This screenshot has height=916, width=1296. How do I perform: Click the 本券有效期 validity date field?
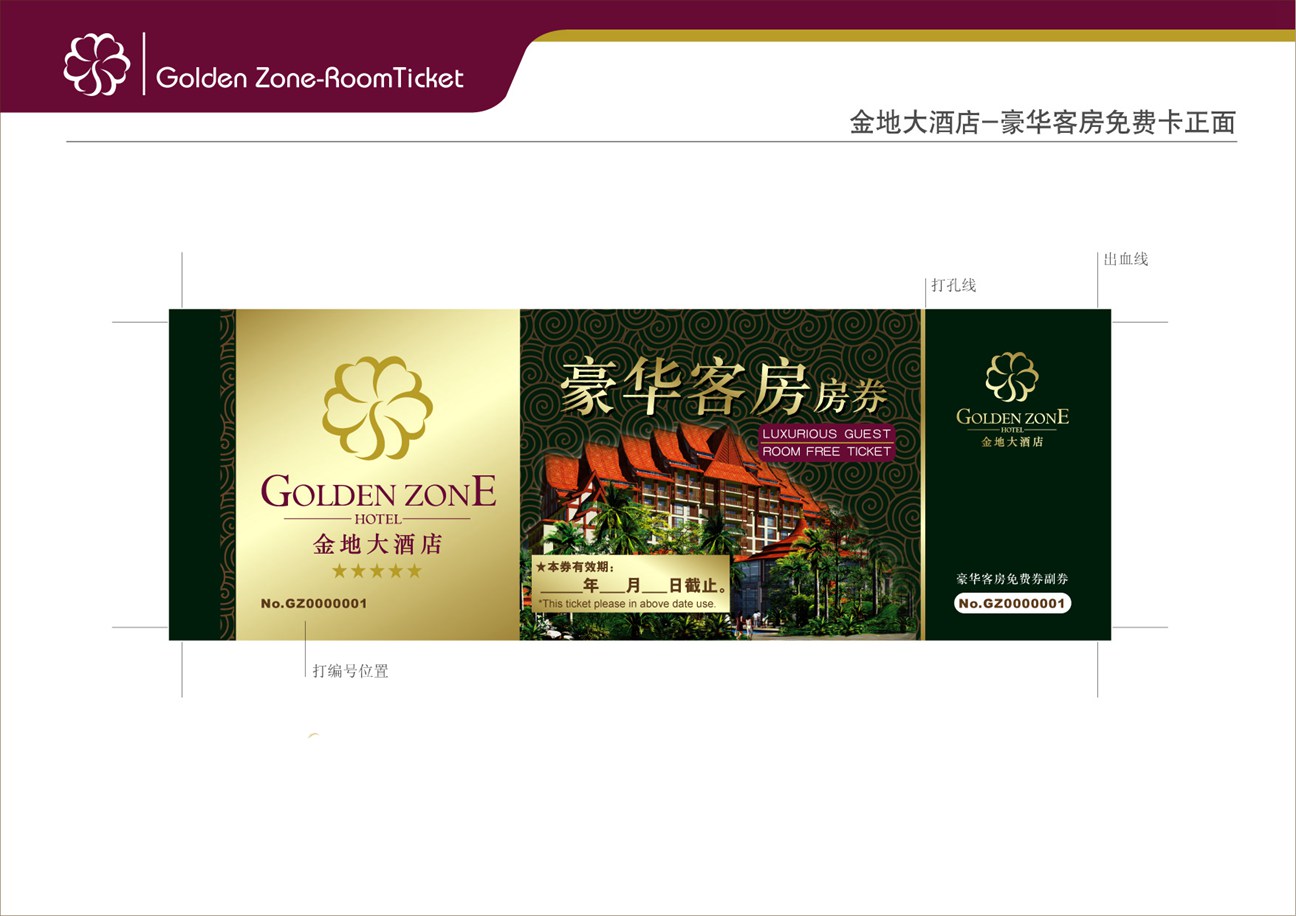(x=630, y=585)
